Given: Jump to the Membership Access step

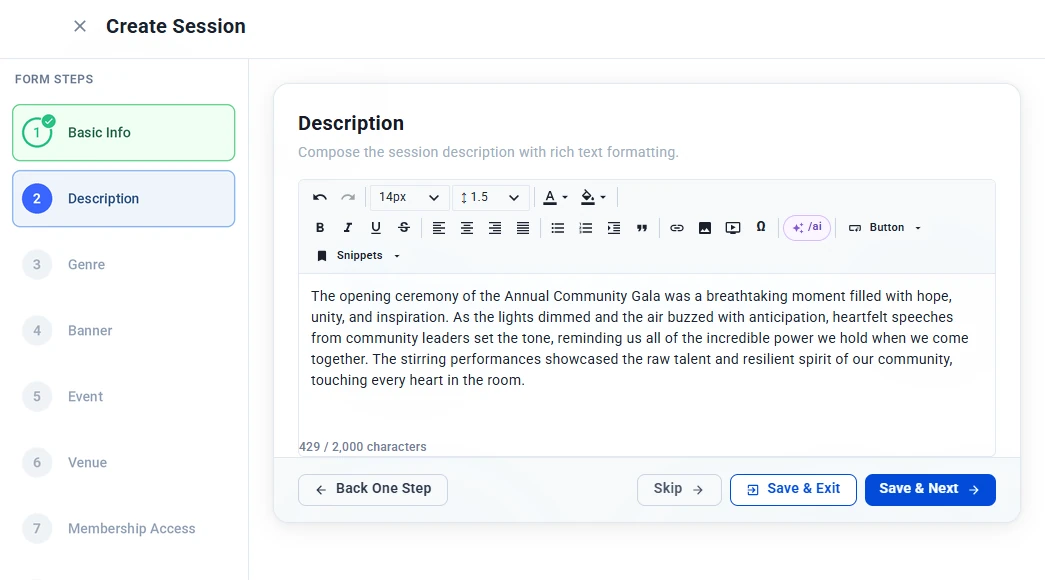Looking at the screenshot, I should (124, 529).
